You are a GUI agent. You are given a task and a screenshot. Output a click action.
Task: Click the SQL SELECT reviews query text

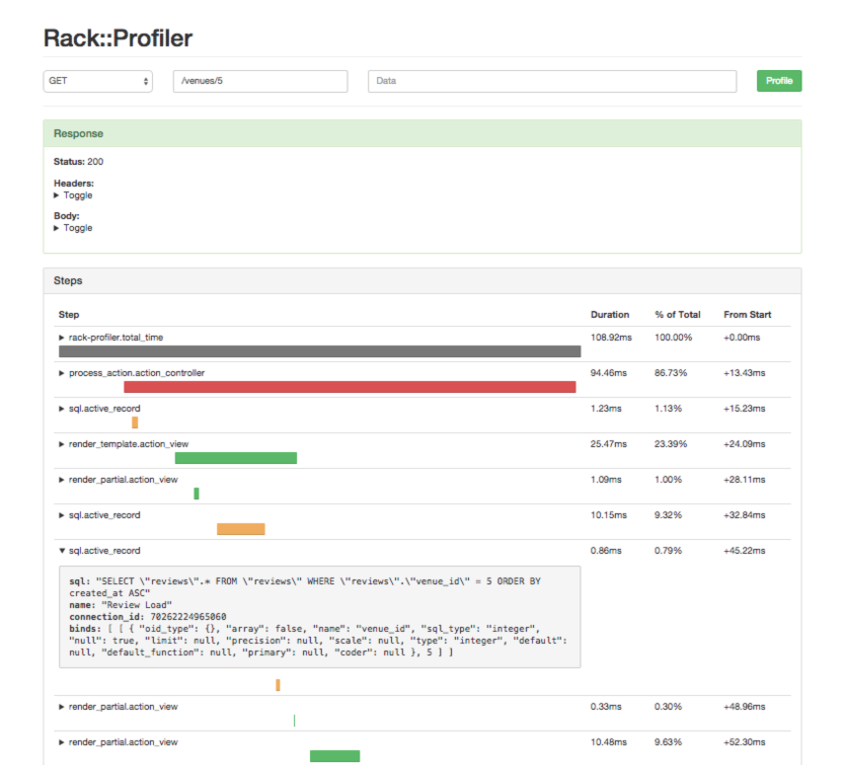pos(305,587)
